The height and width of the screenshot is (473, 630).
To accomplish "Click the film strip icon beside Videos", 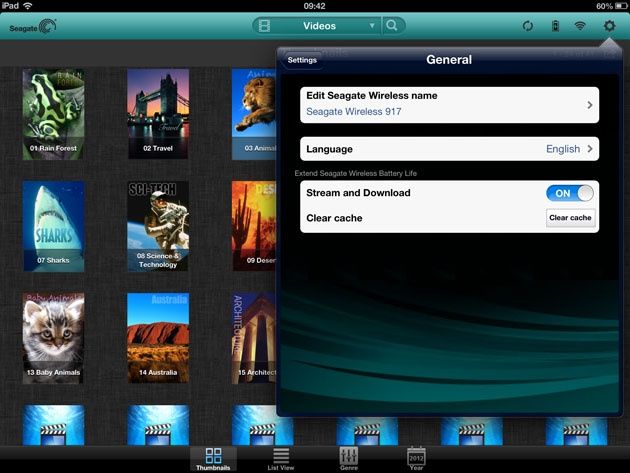I will click(x=264, y=26).
